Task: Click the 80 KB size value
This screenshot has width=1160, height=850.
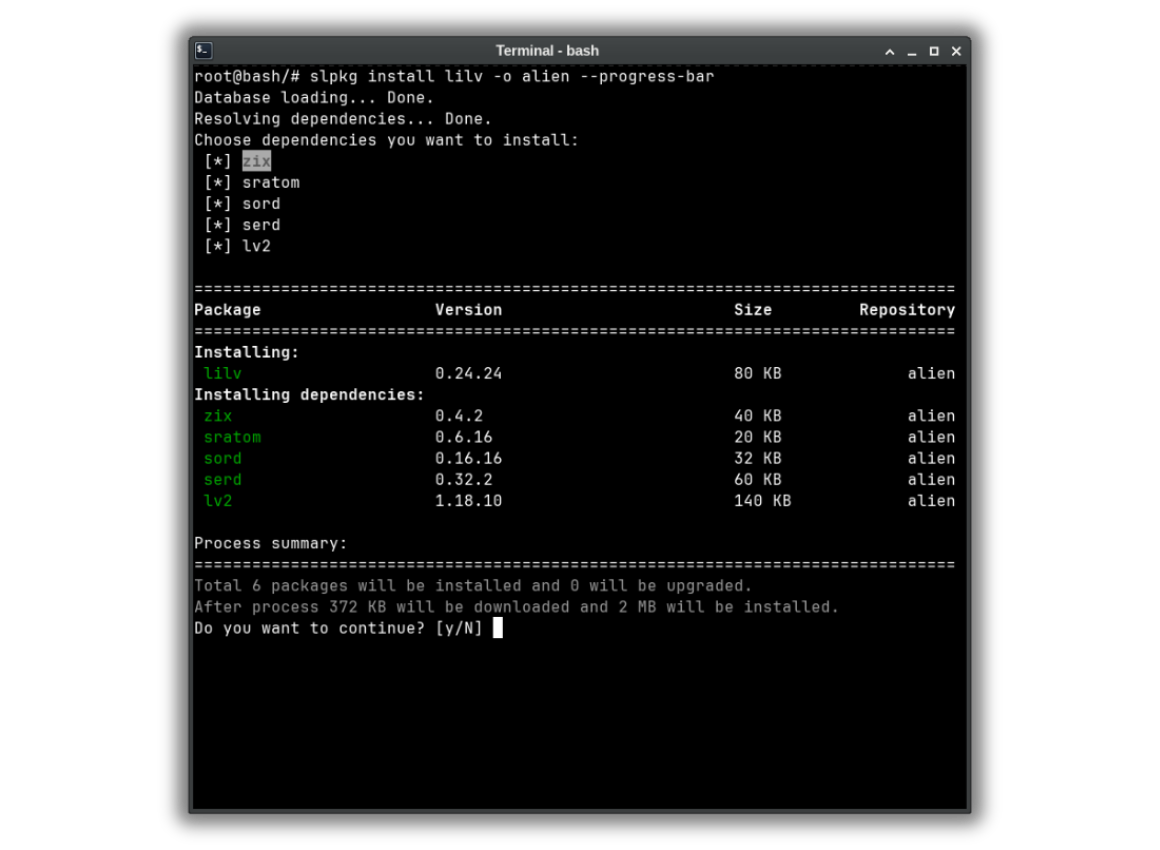Action: tap(758, 374)
